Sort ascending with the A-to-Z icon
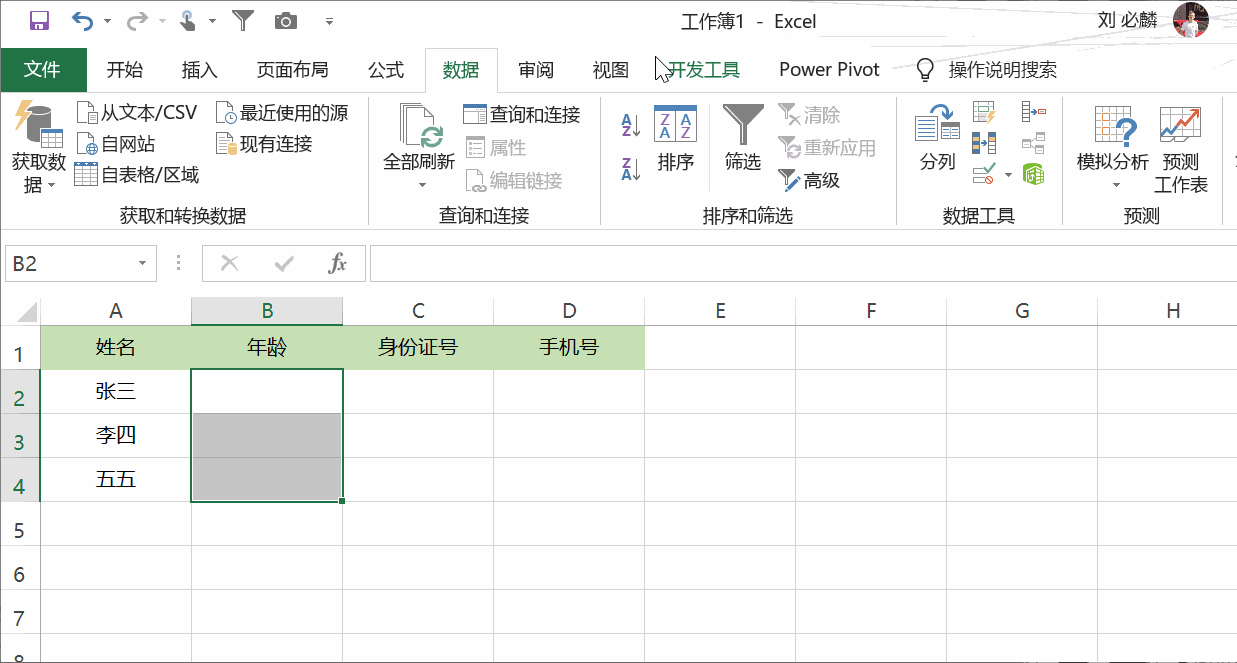The width and height of the screenshot is (1237, 663). click(x=630, y=125)
